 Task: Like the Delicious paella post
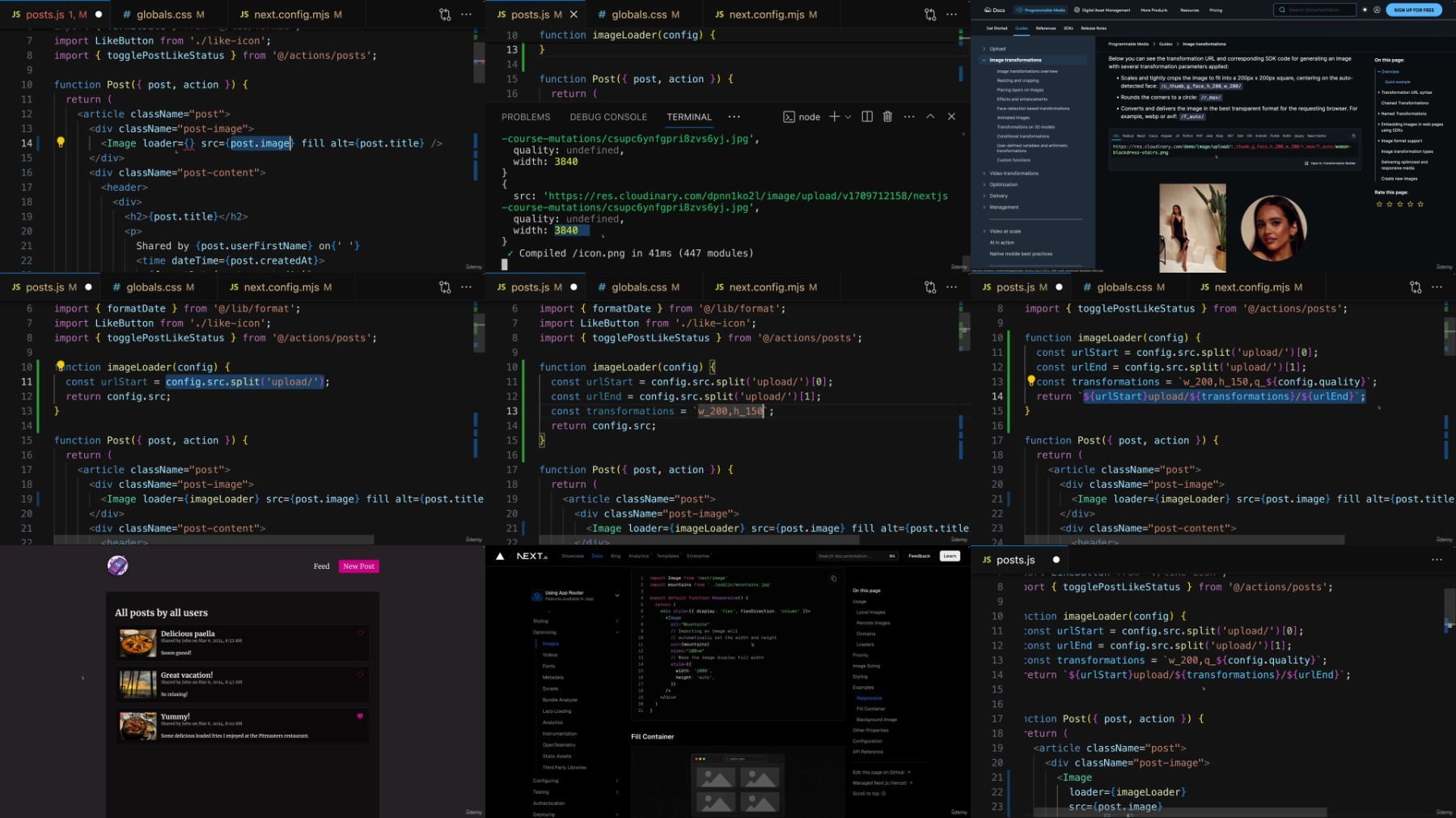(360, 634)
